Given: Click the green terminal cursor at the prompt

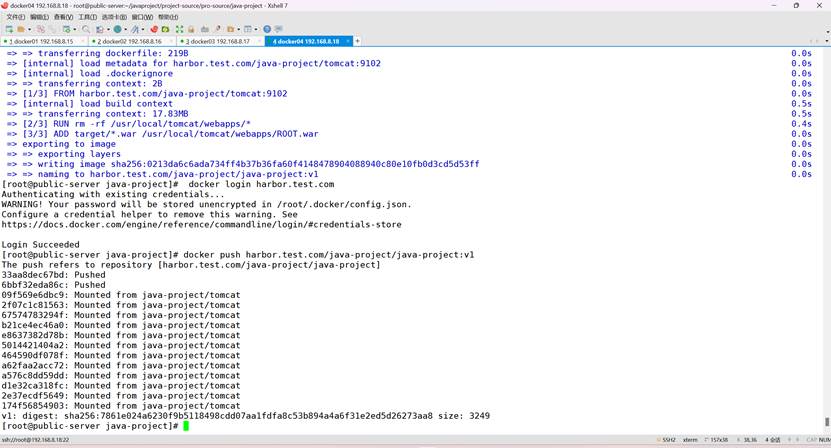Looking at the screenshot, I should [186, 426].
